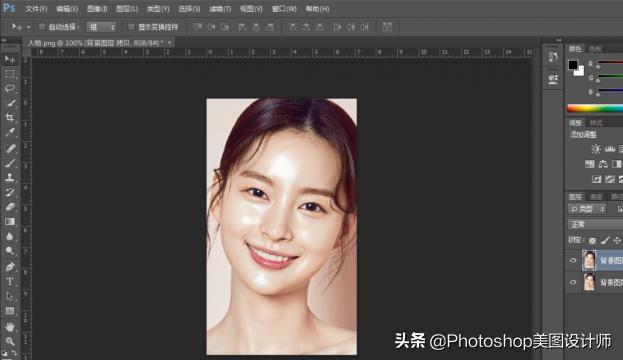Open the 图像(I) menu
623x360 pixels.
point(97,9)
